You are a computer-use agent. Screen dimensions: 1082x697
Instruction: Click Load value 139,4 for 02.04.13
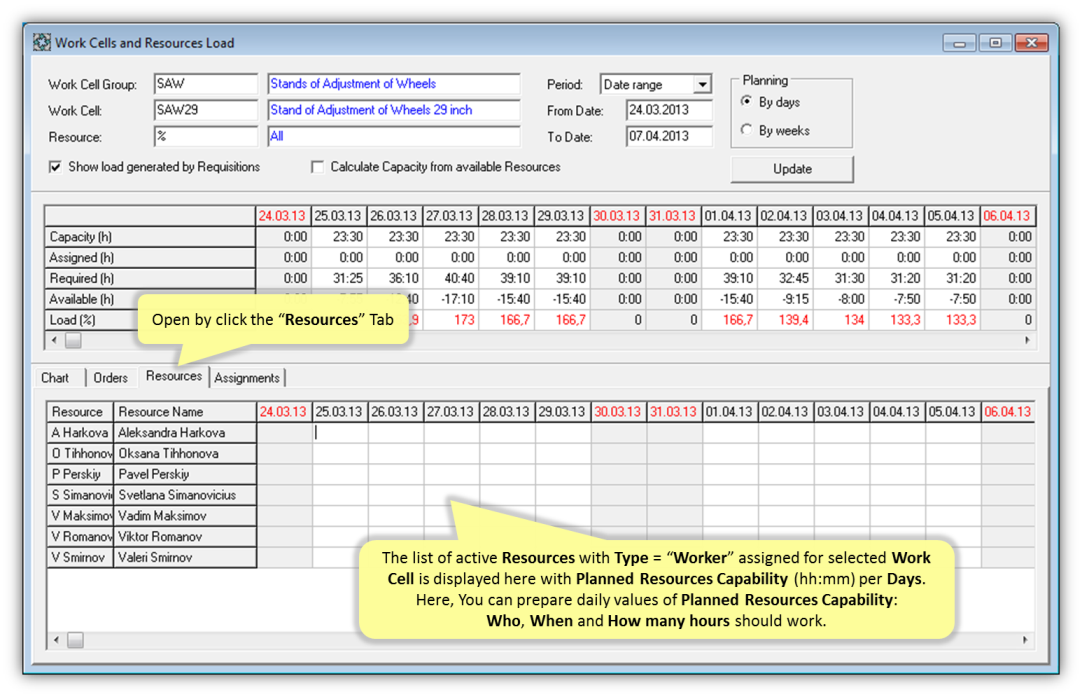[785, 320]
